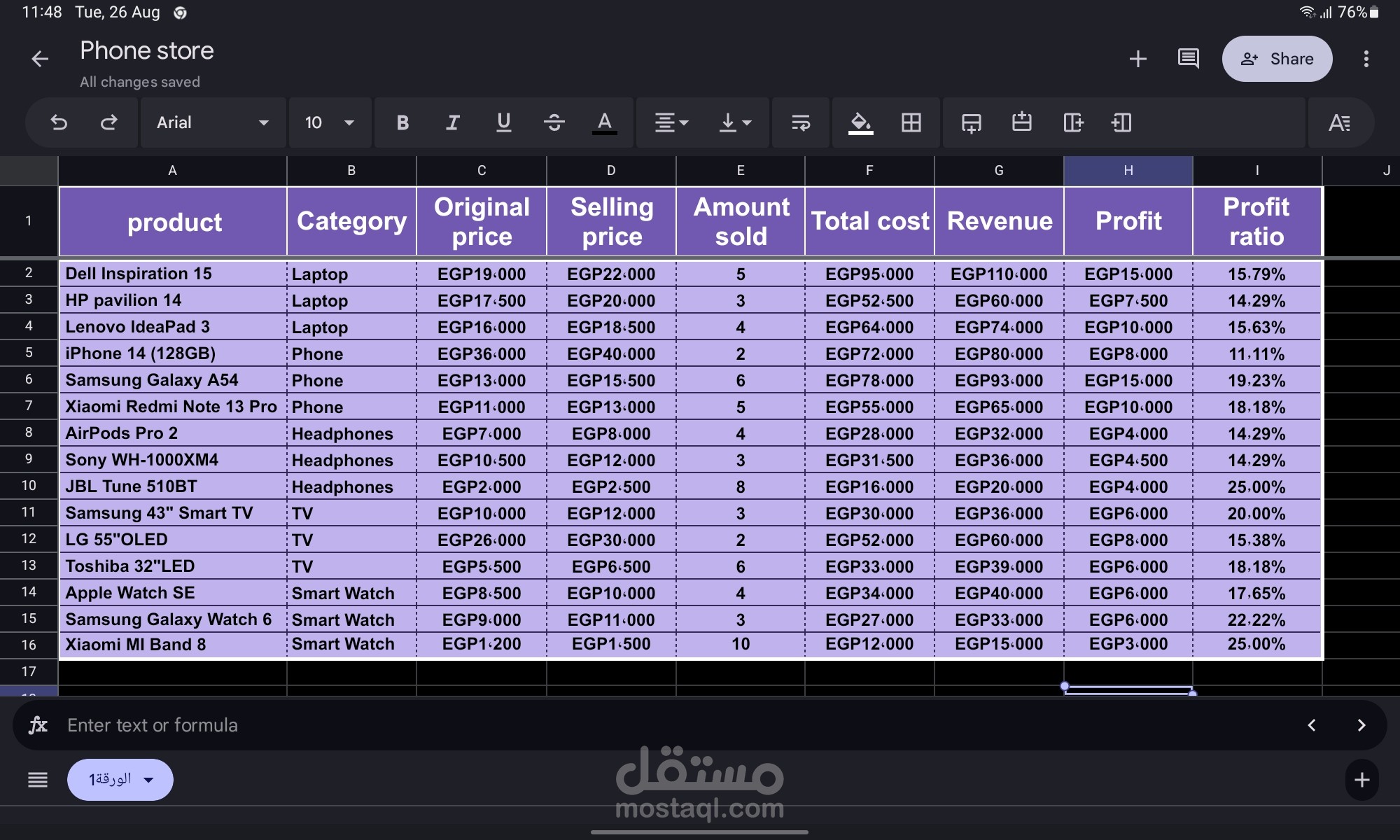
Task: Select the 'Total cost' header cell
Action: point(869,221)
